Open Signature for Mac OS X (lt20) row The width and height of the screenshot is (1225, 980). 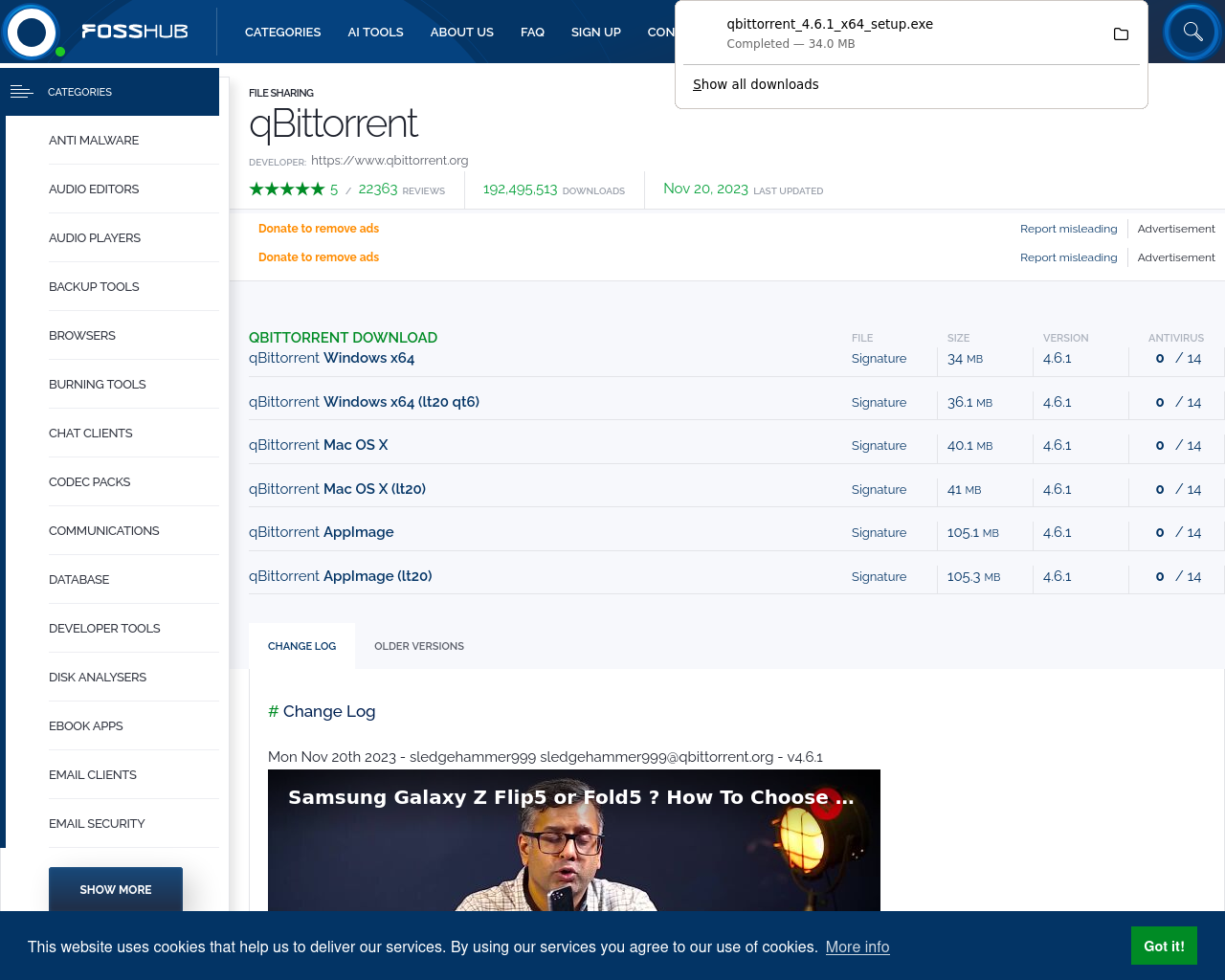pos(879,489)
